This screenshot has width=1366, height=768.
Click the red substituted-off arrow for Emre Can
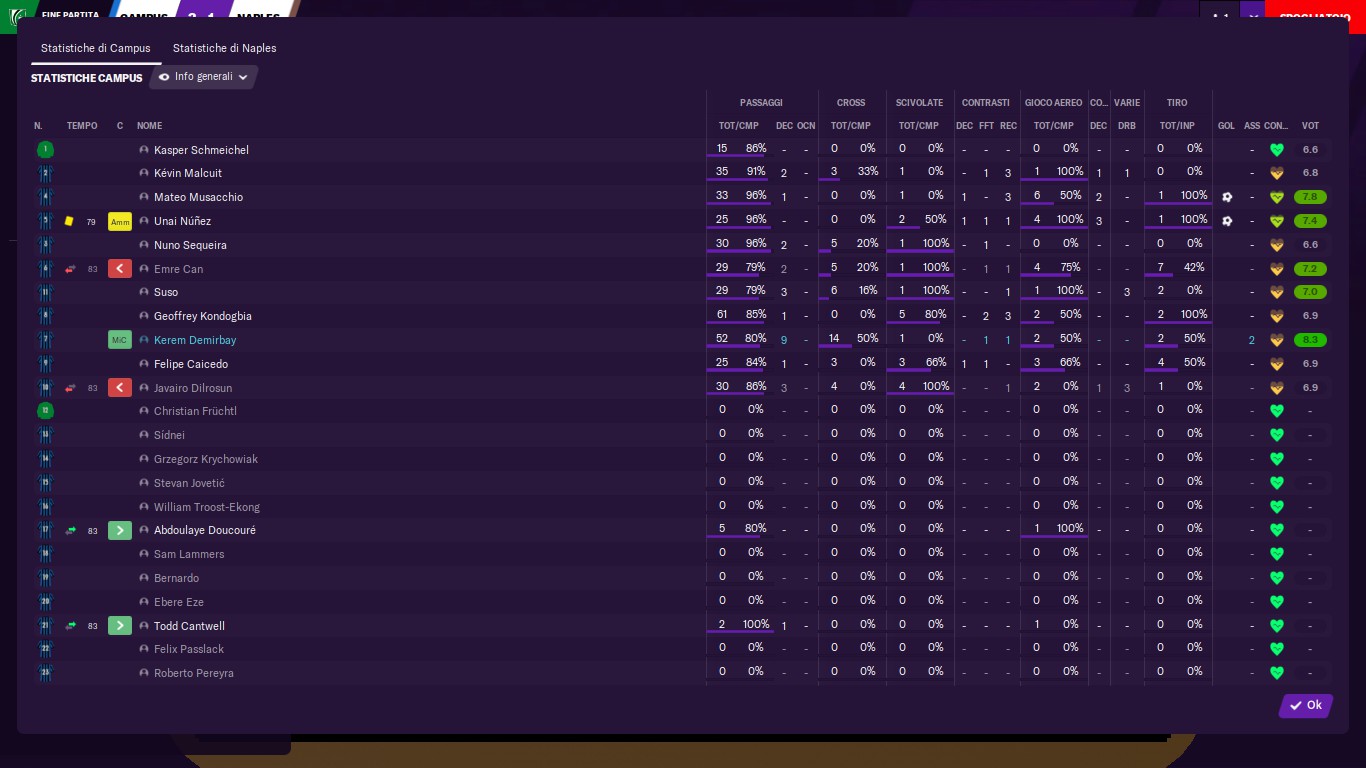pos(120,269)
